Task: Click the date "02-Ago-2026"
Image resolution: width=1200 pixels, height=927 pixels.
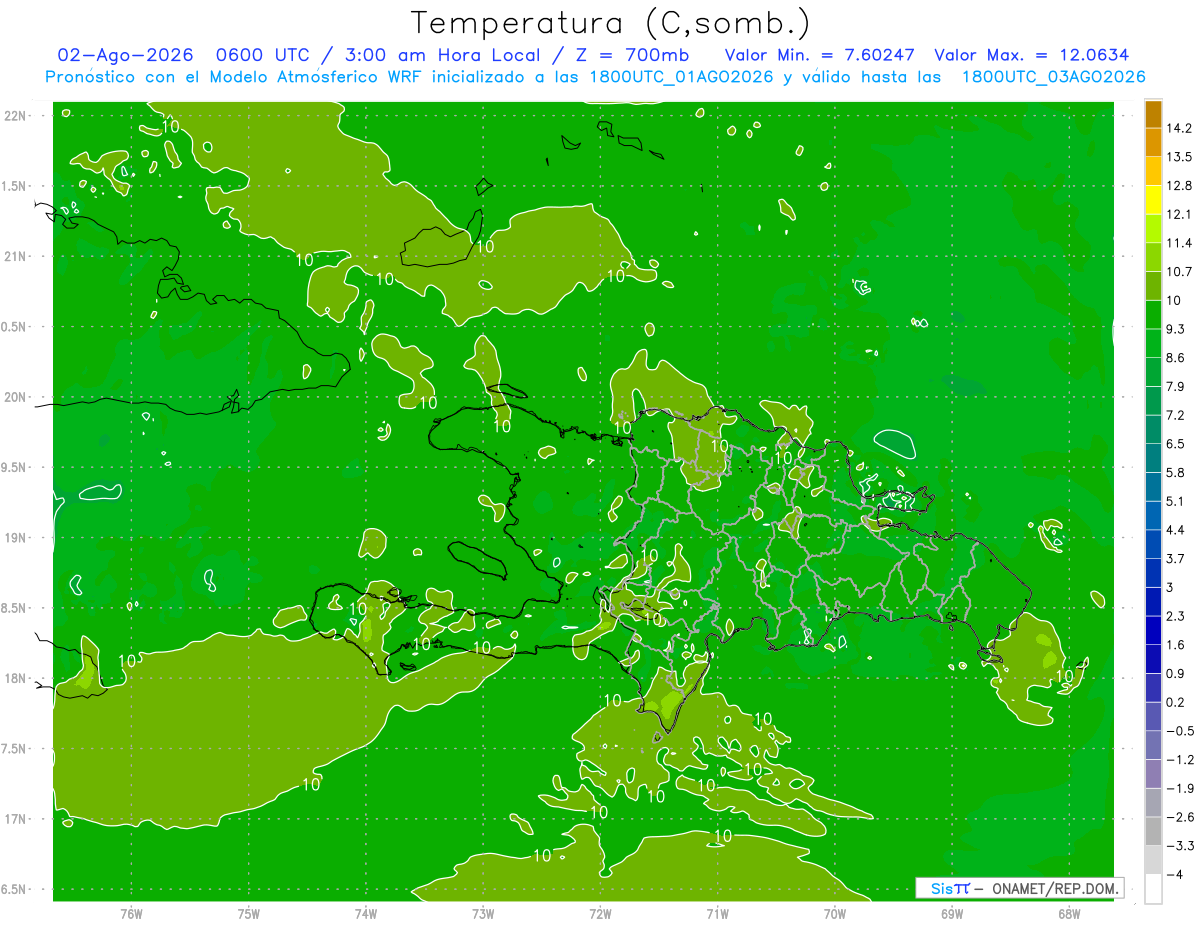Action: coord(125,55)
